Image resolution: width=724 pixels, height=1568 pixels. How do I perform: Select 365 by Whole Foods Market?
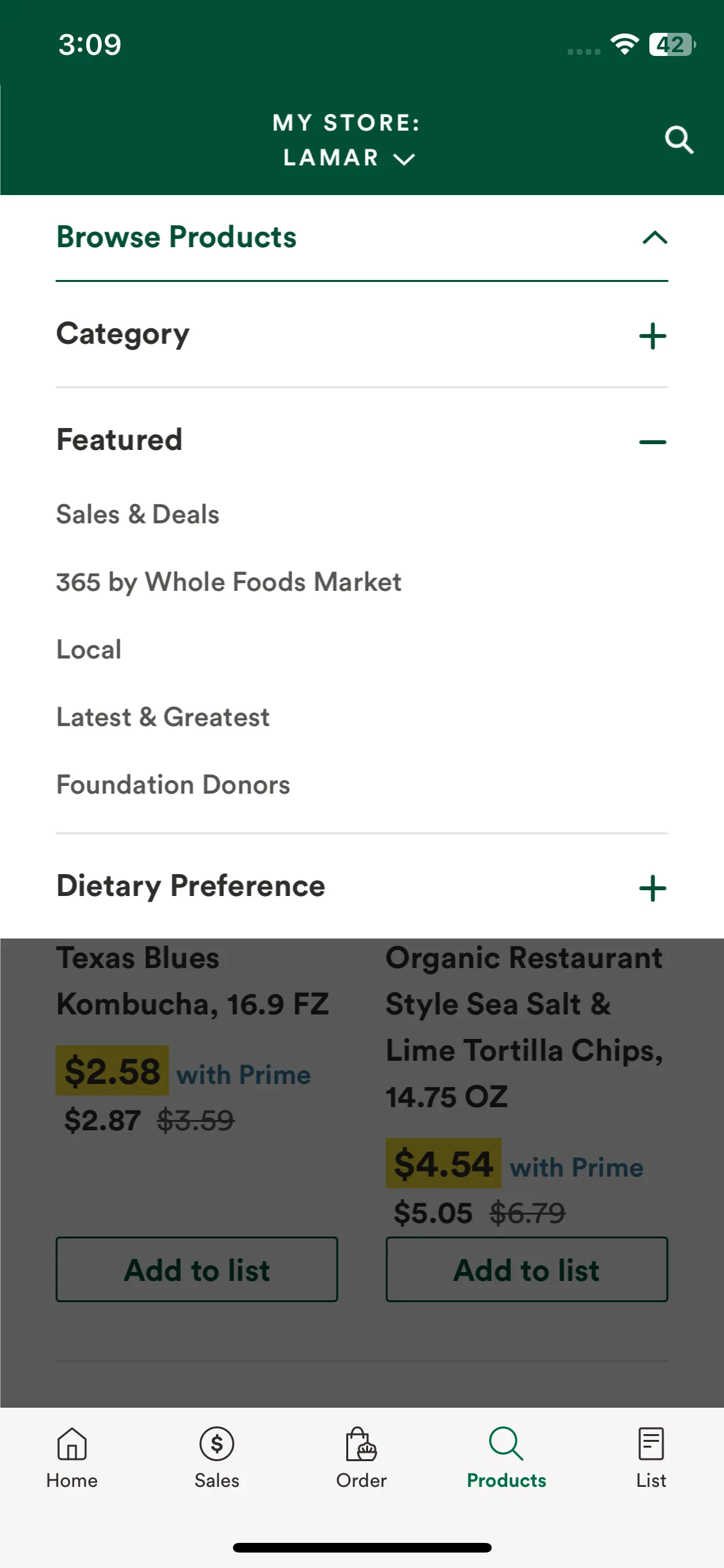(x=228, y=582)
